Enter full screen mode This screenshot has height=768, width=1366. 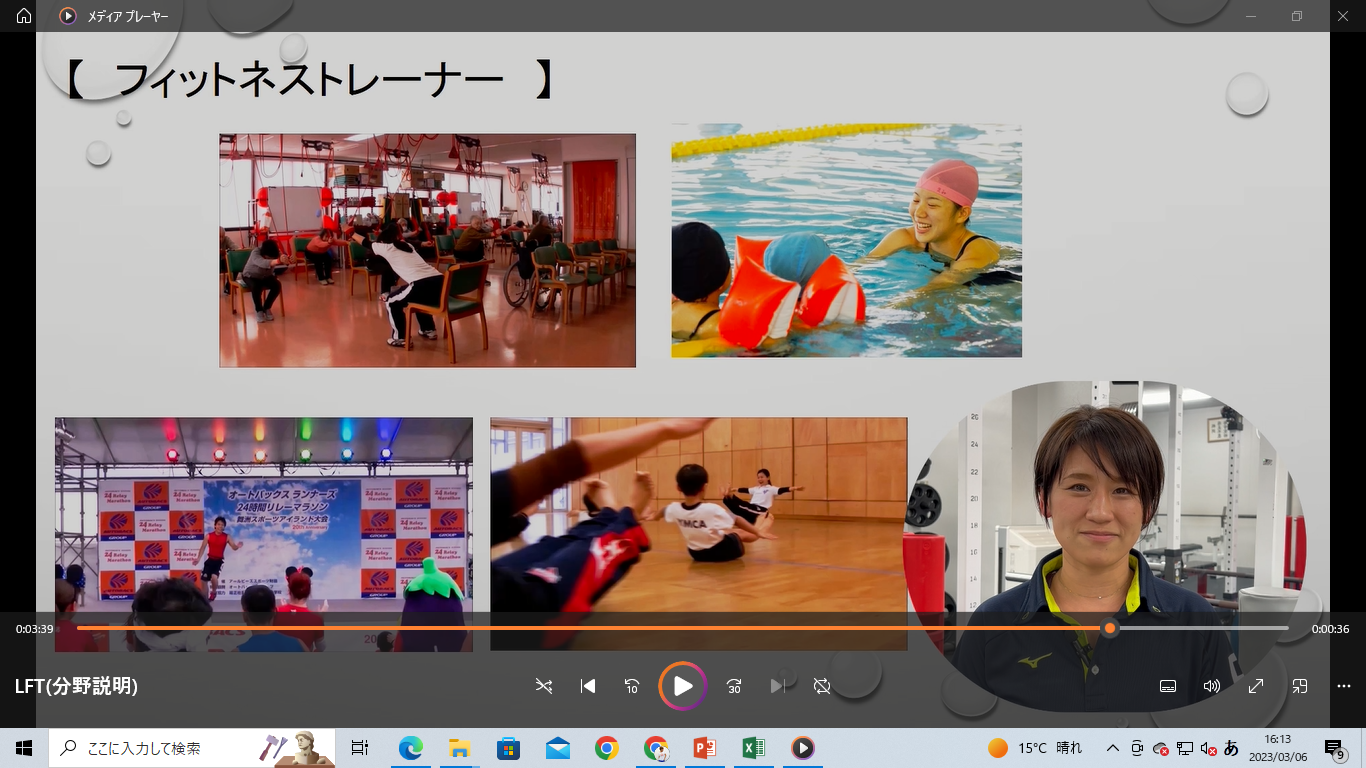click(1256, 686)
